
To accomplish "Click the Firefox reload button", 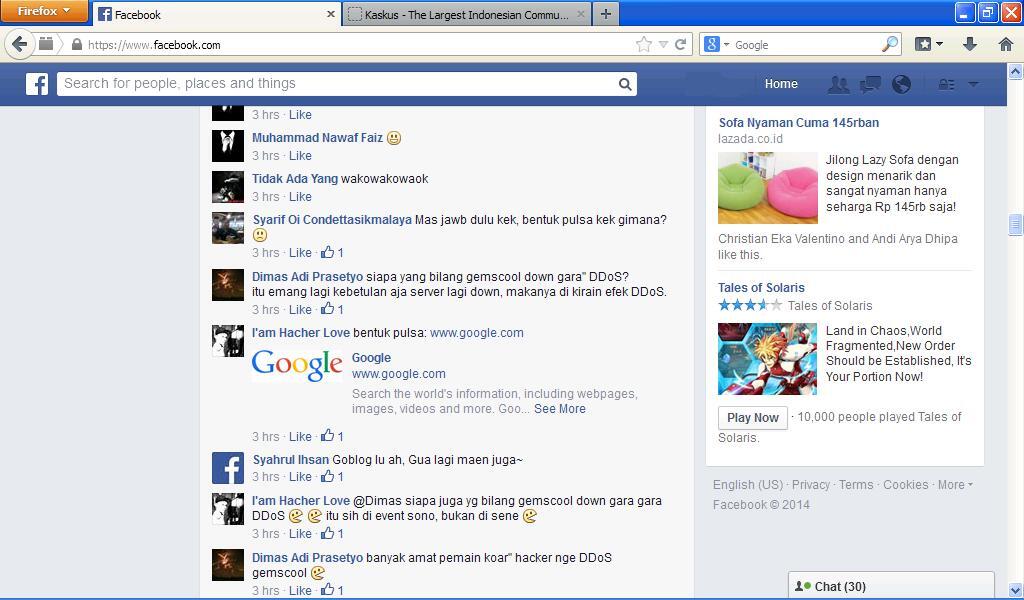I will [x=681, y=44].
